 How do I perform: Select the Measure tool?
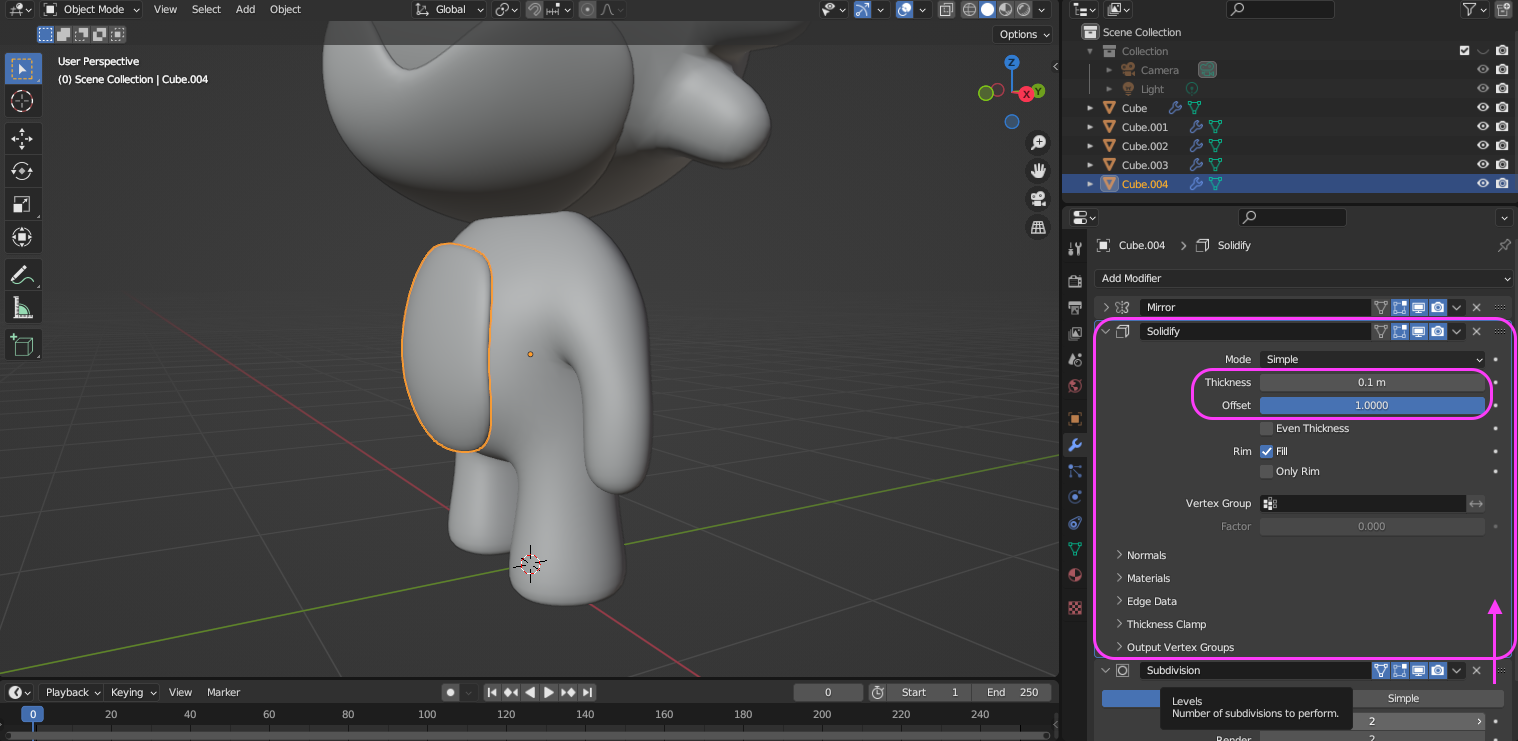click(22, 307)
